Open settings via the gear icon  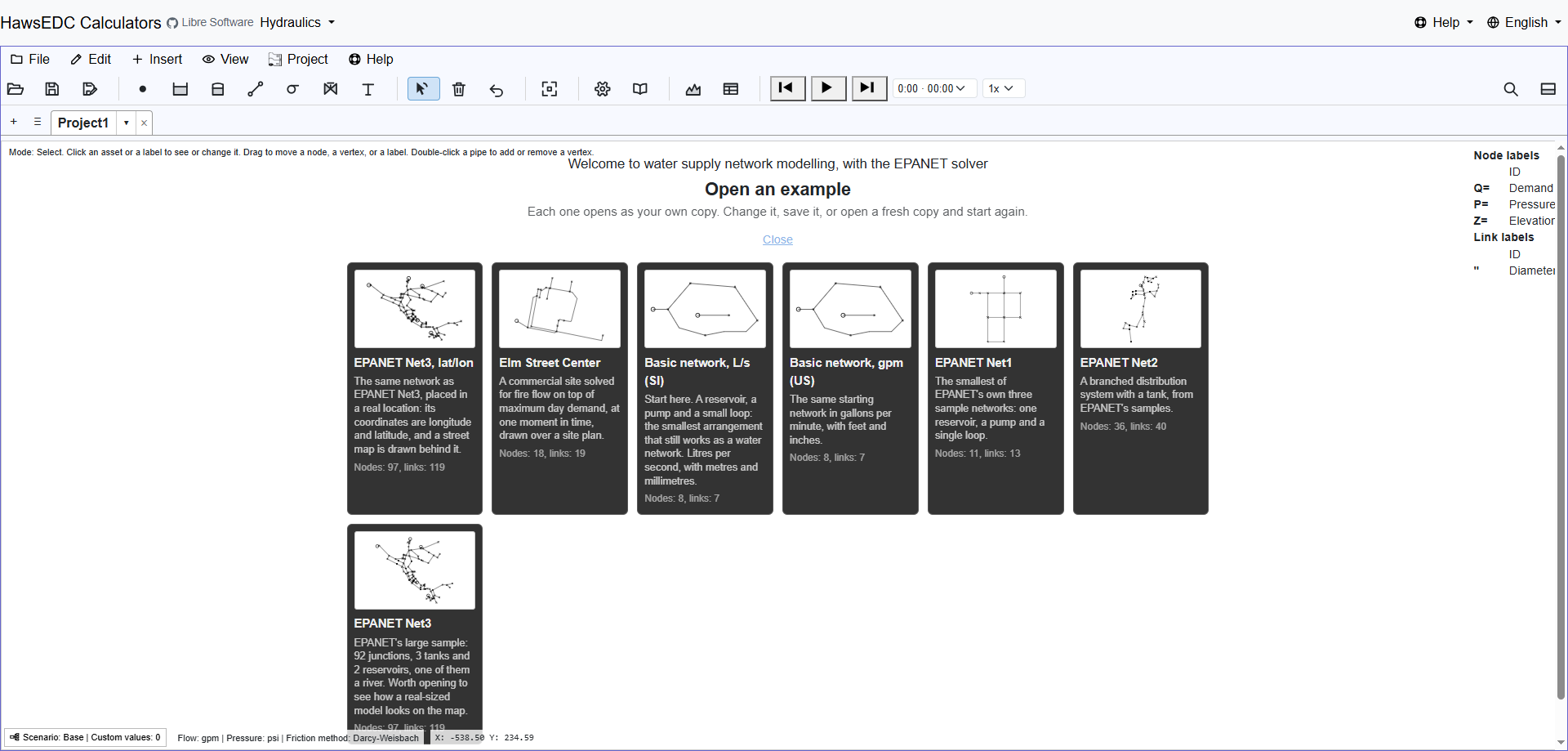tap(603, 89)
